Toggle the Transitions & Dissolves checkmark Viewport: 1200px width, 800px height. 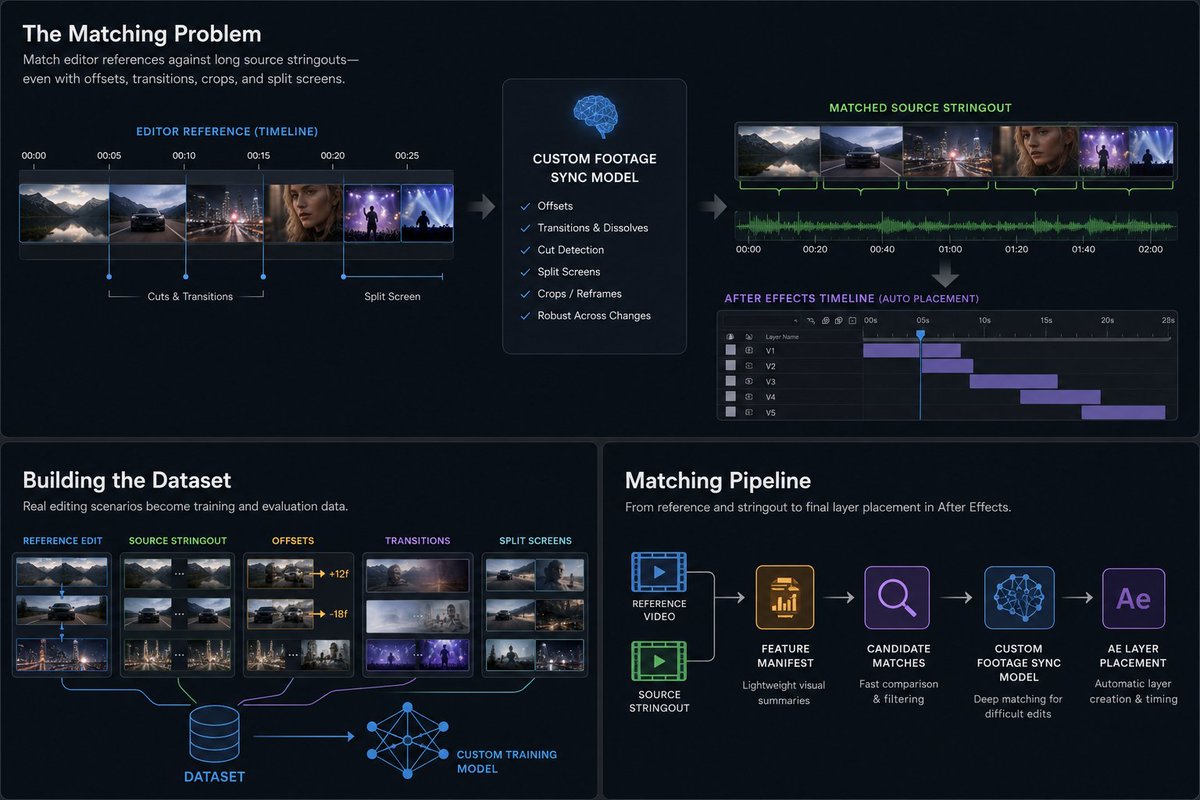(526, 228)
